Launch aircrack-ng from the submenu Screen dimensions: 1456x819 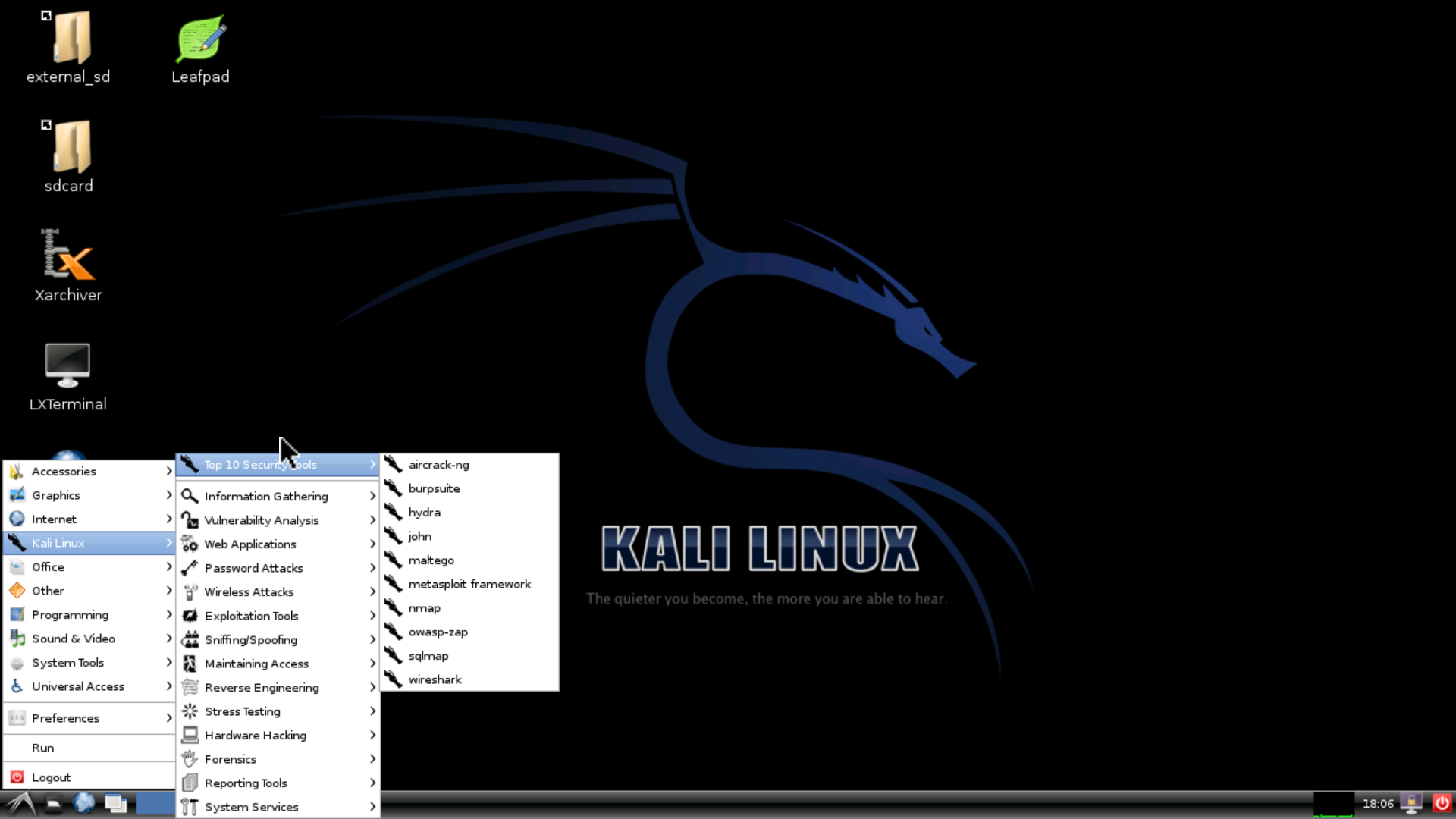[469, 464]
